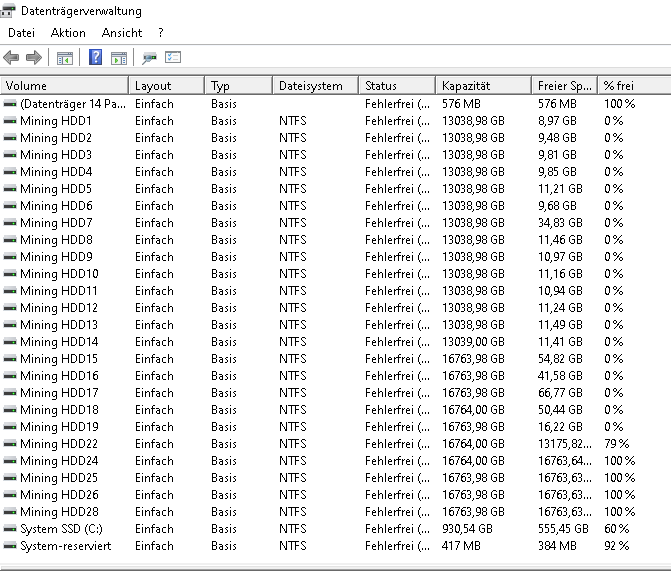Image resolution: width=671 pixels, height=571 pixels.
Task: Show or hide the console tree icon
Action: [65, 58]
